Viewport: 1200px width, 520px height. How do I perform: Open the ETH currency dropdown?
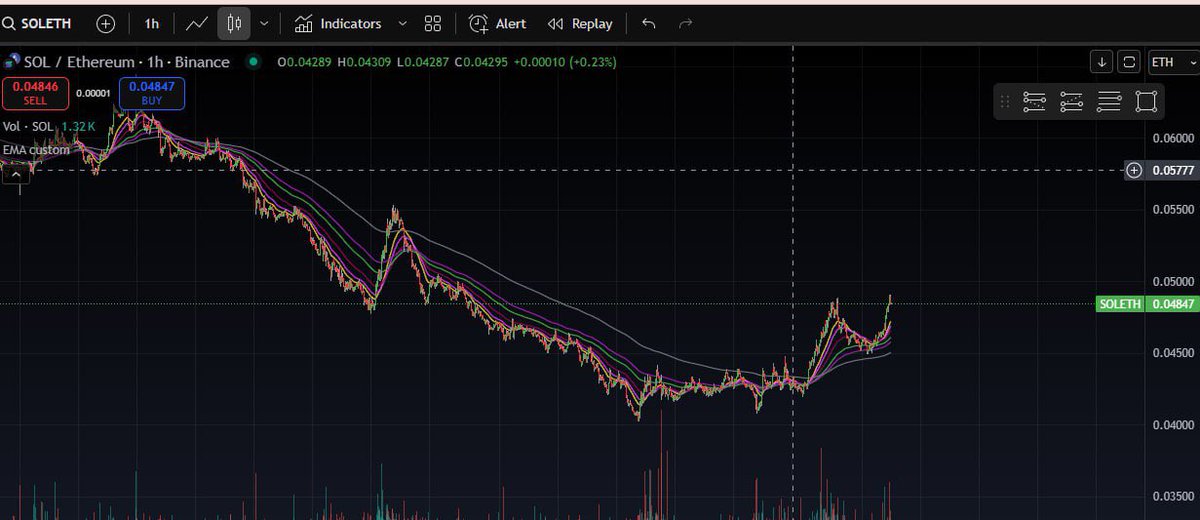[x=1172, y=62]
